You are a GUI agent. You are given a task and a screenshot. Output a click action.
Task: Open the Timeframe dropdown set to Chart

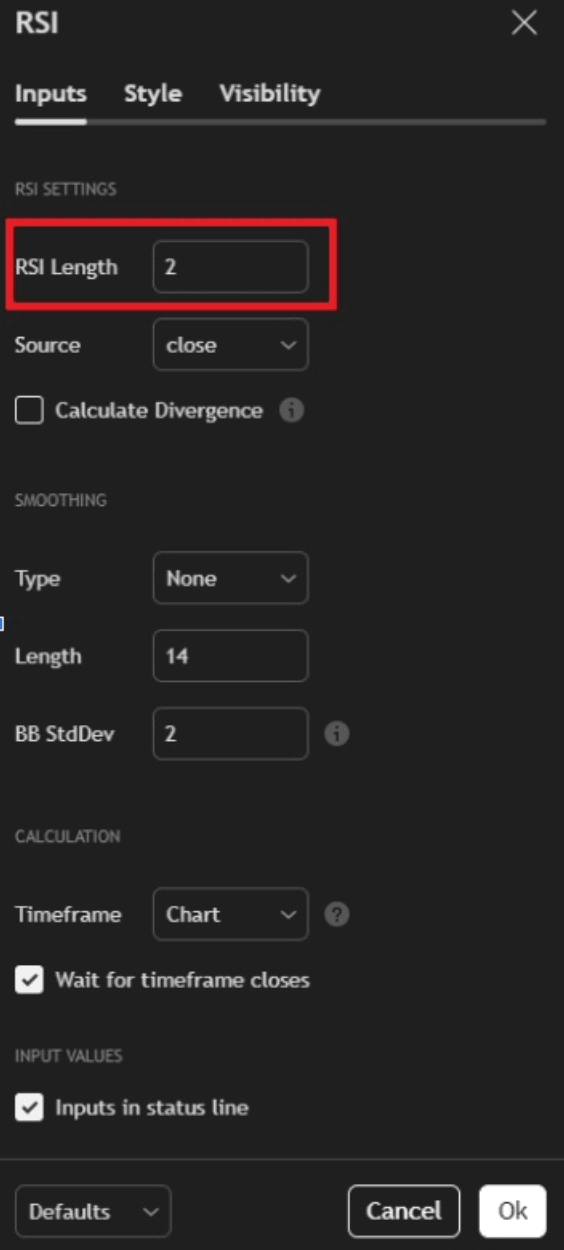click(231, 914)
